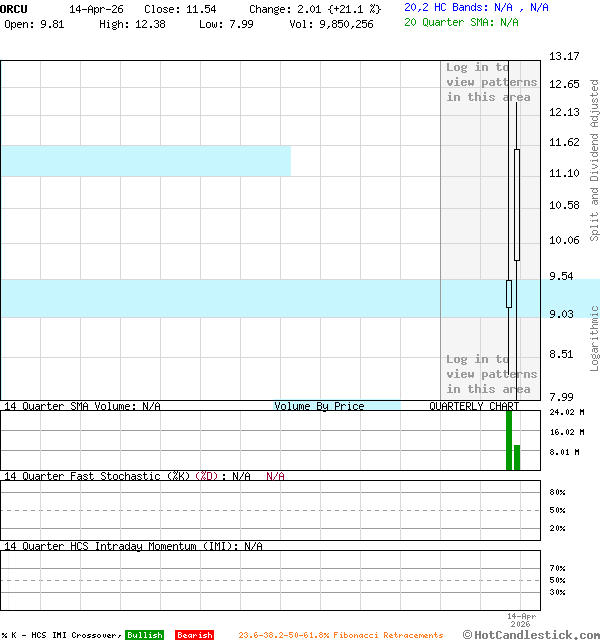
Task: Click the small candlestick near 9.54
Action: click(x=508, y=293)
